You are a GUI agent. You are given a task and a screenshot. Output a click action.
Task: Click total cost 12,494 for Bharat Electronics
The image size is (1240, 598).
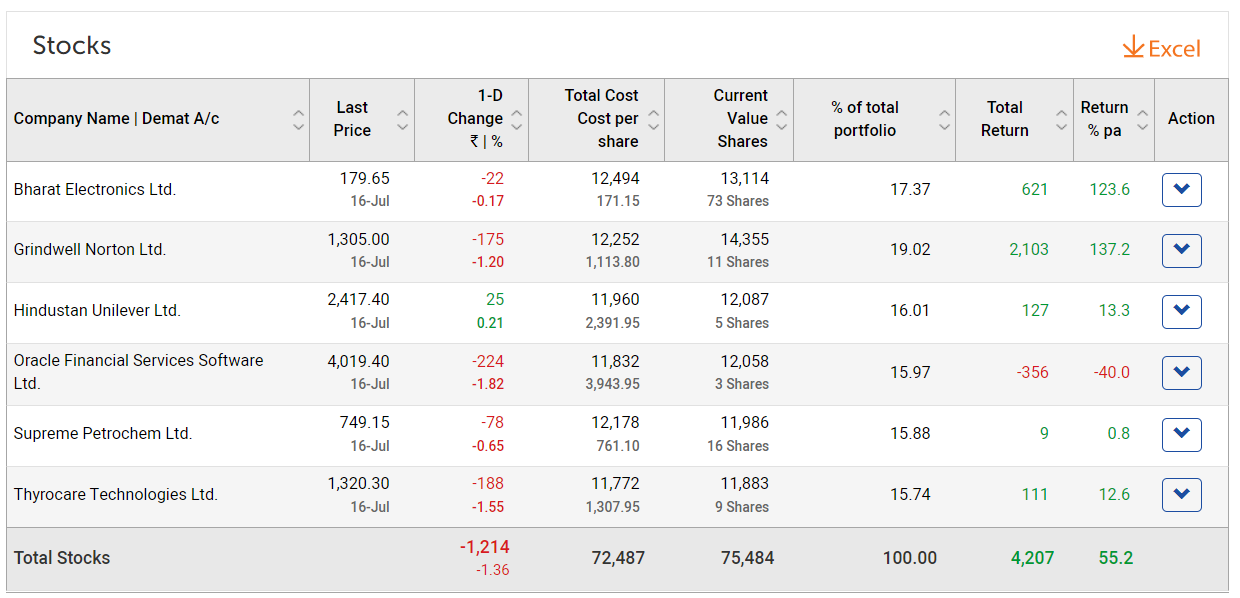[616, 179]
